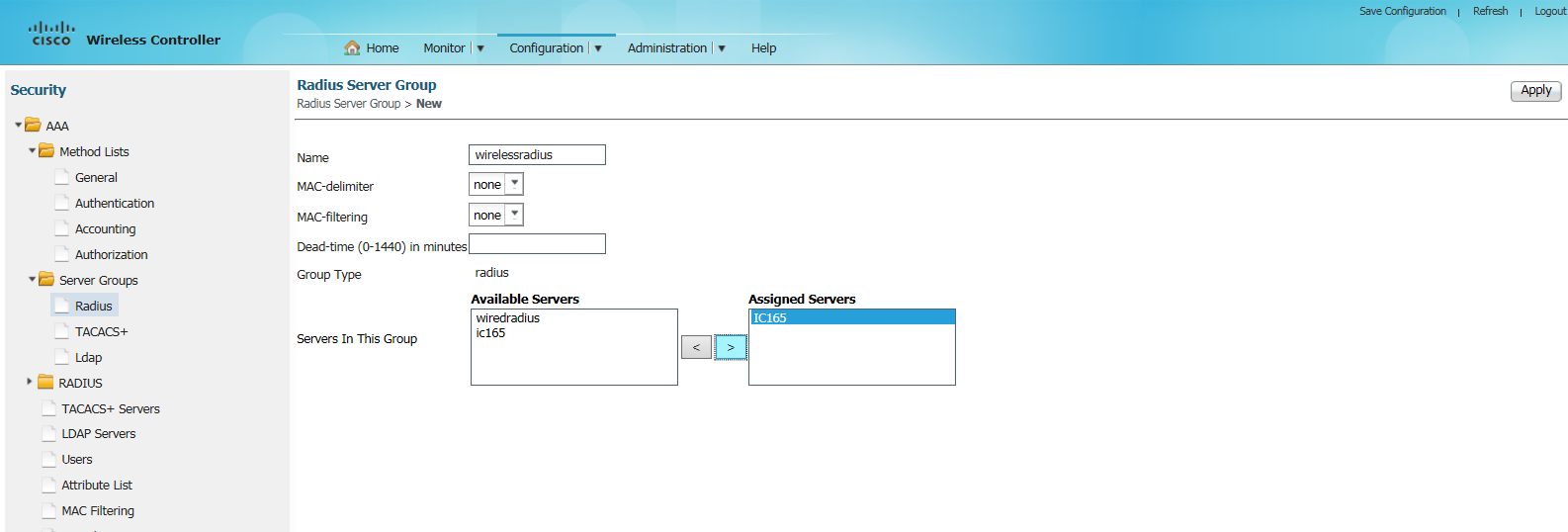The width and height of the screenshot is (1568, 532).
Task: Click the Authorization page icon
Action: coord(62,254)
